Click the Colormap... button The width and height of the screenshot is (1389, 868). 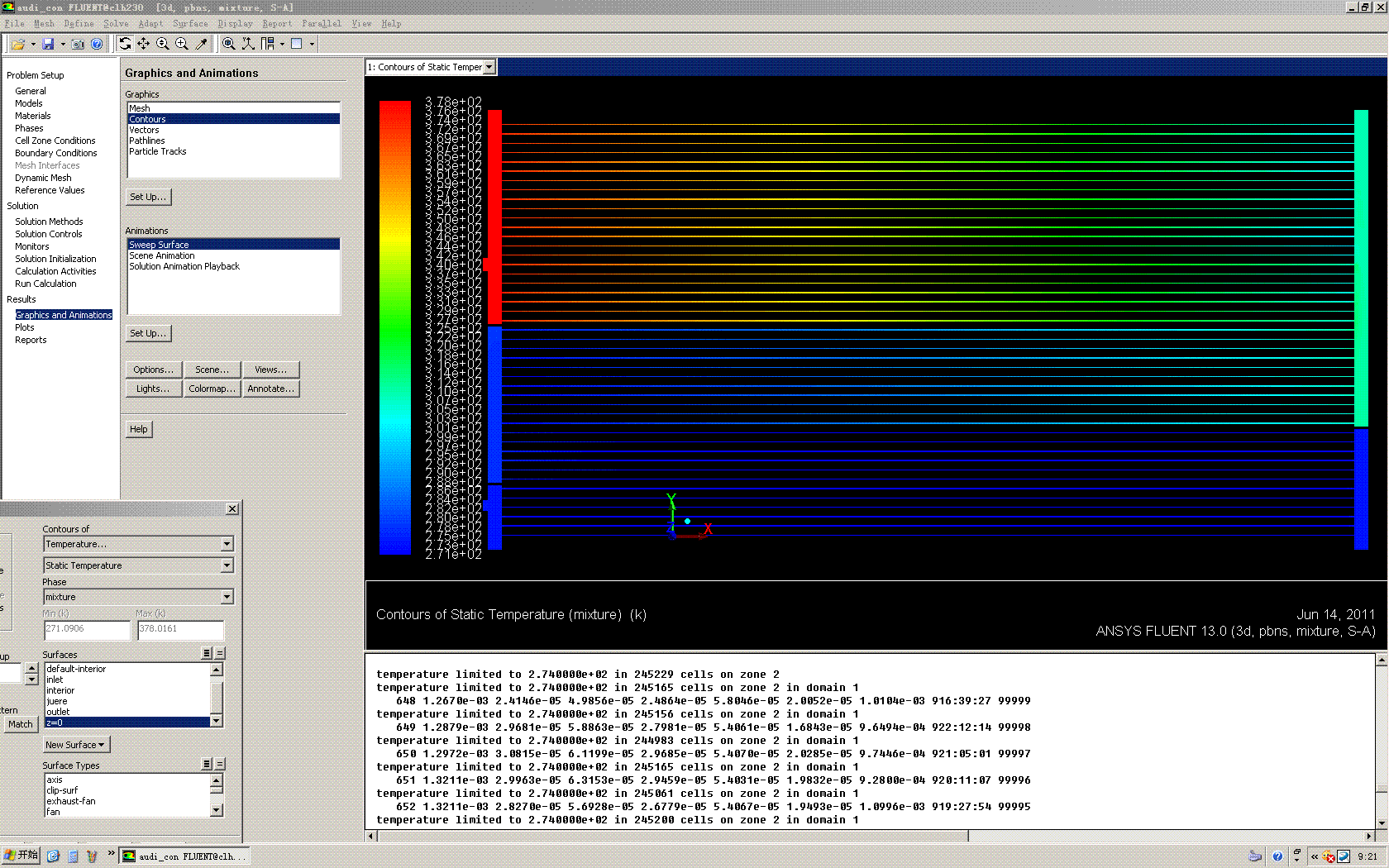pyautogui.click(x=212, y=389)
